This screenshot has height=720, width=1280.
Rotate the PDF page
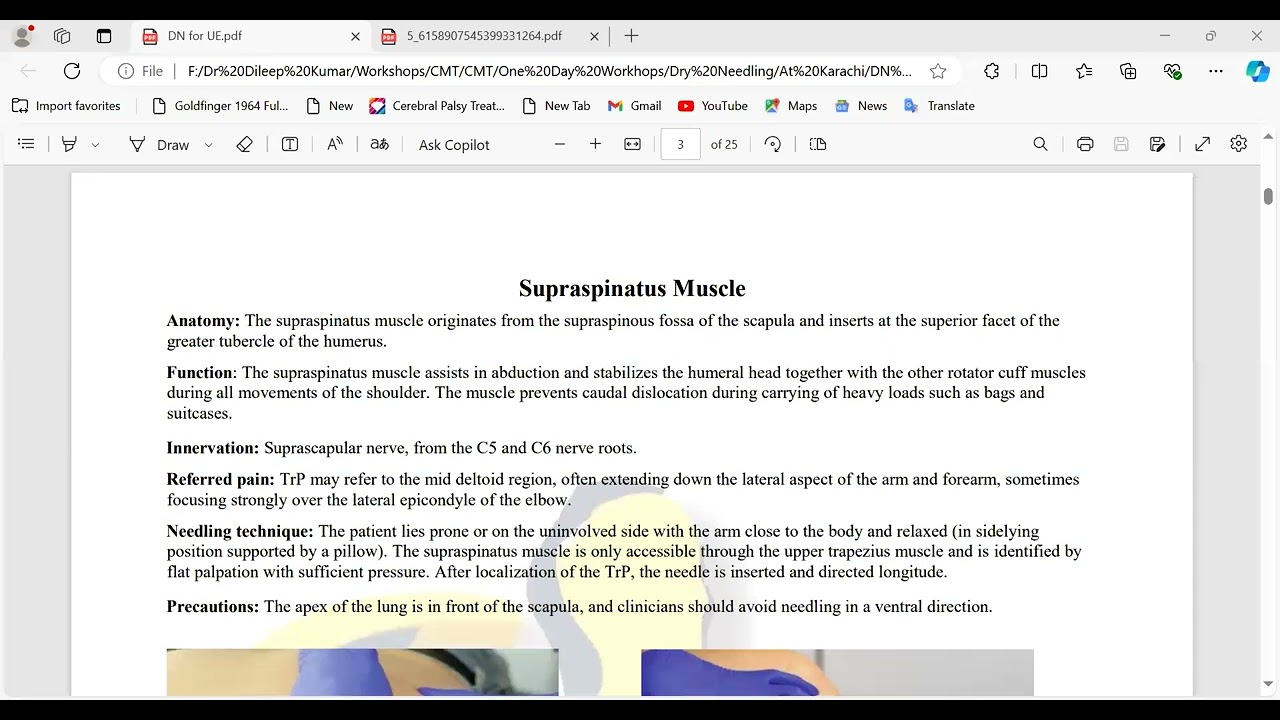[x=772, y=144]
